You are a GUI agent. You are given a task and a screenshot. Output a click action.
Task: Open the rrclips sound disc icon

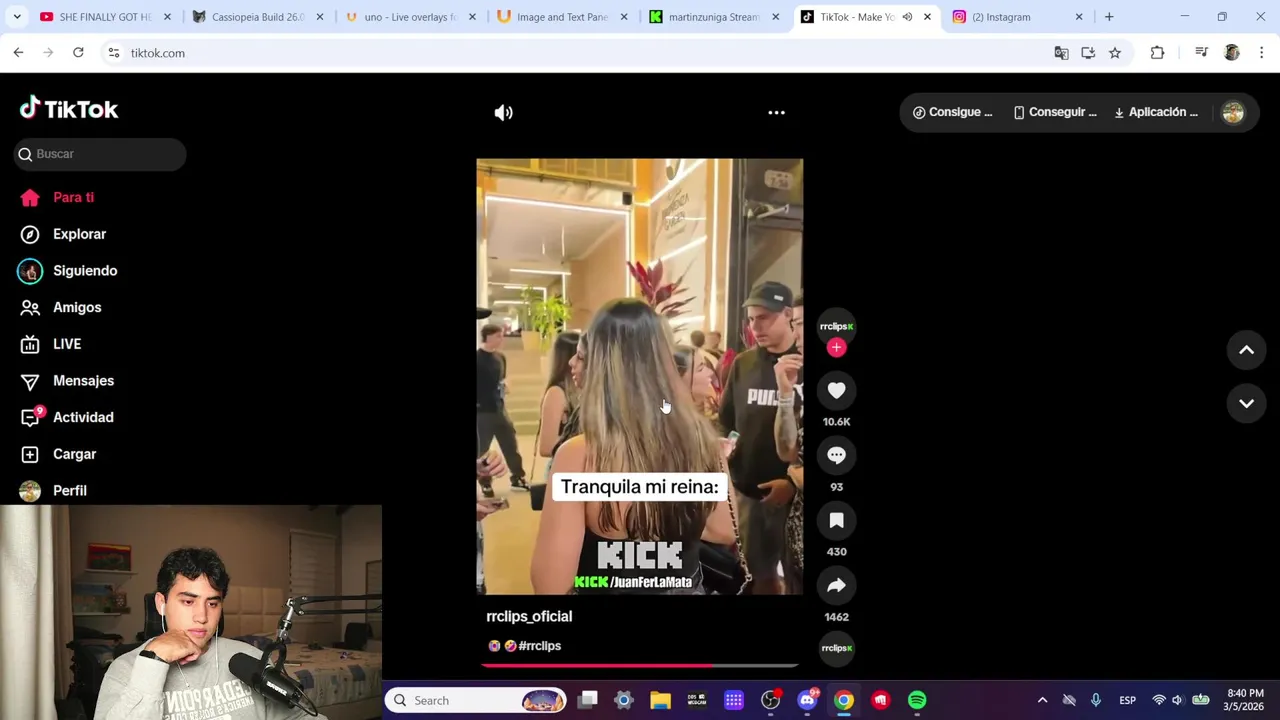836,648
